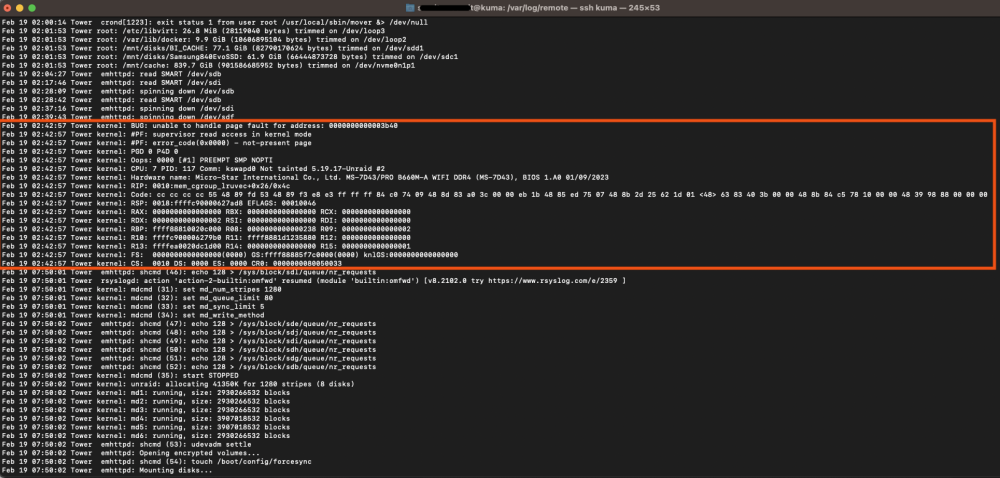The image size is (1000, 478).
Task: Click the mdcmd (35) start STOPPED line
Action: pos(121,375)
